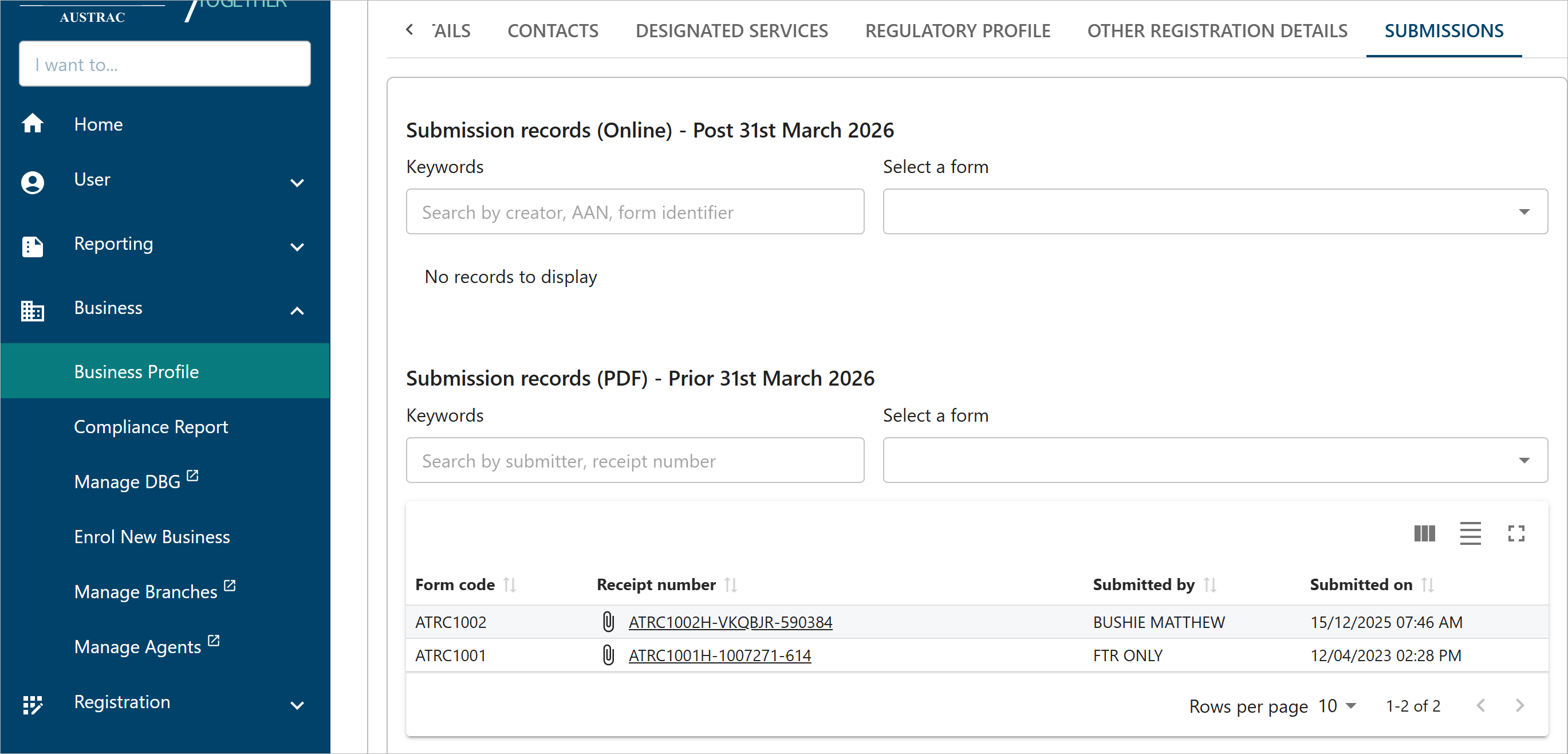
Task: Click the Reporting document icon
Action: pos(32,246)
